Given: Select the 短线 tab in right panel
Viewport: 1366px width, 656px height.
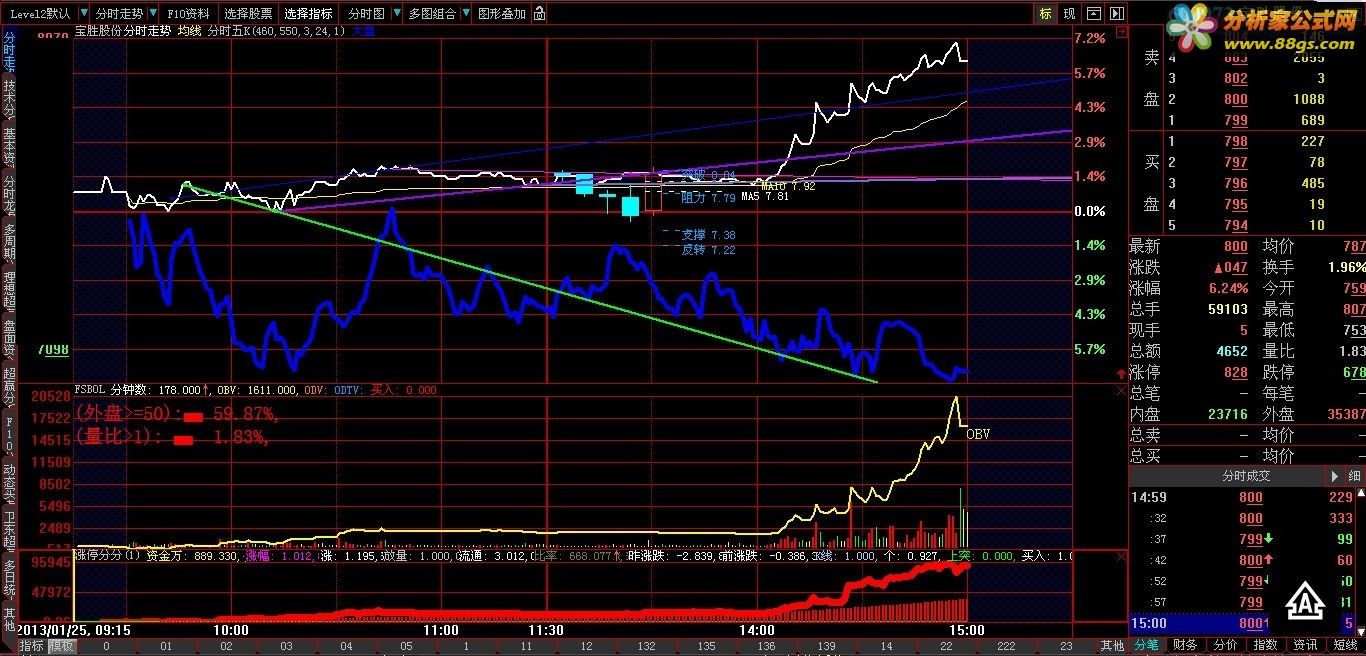Looking at the screenshot, I should 1346,646.
